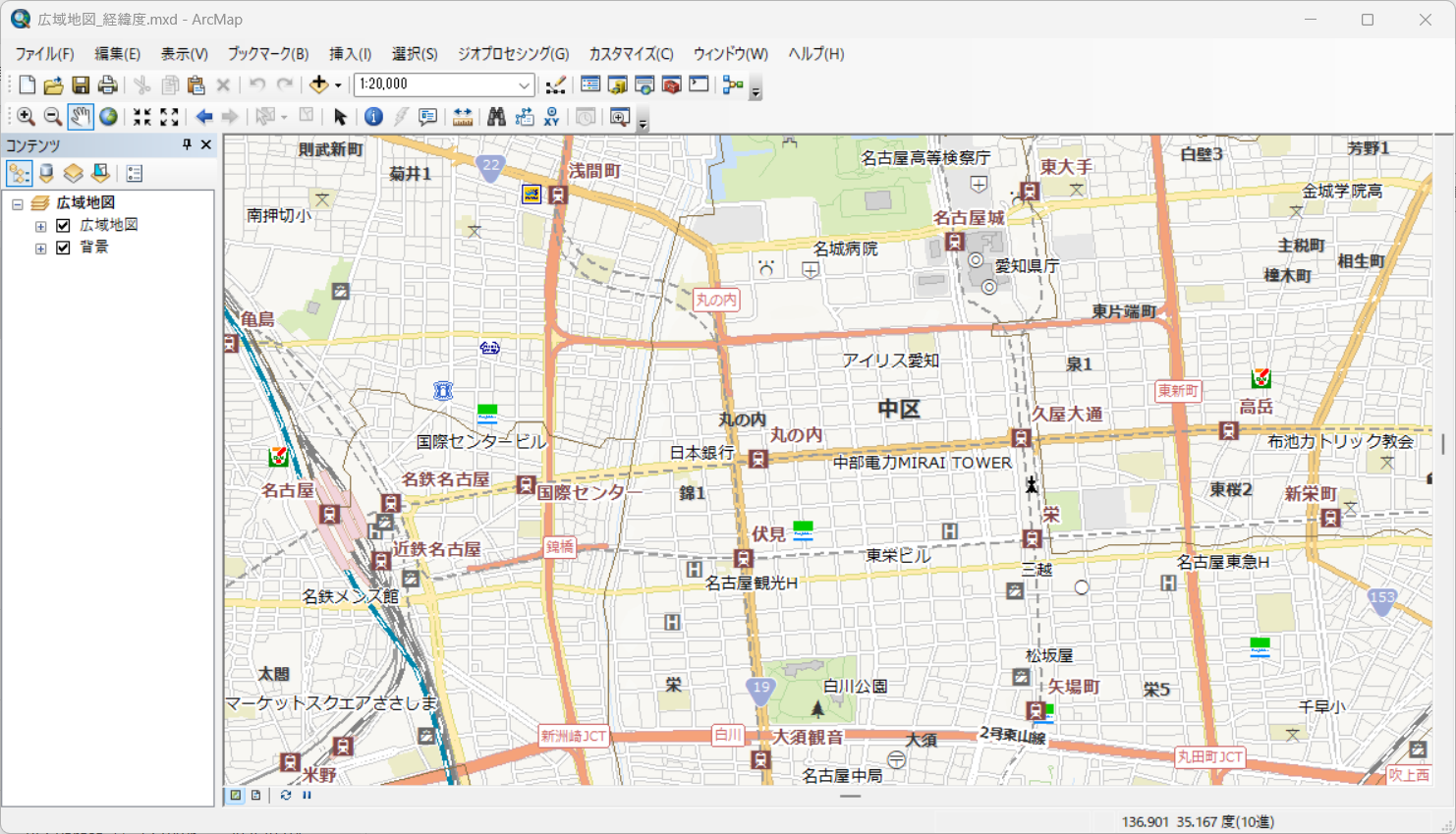
Task: Uncheck the 背景 layer visibility checkbox
Action: (63, 248)
